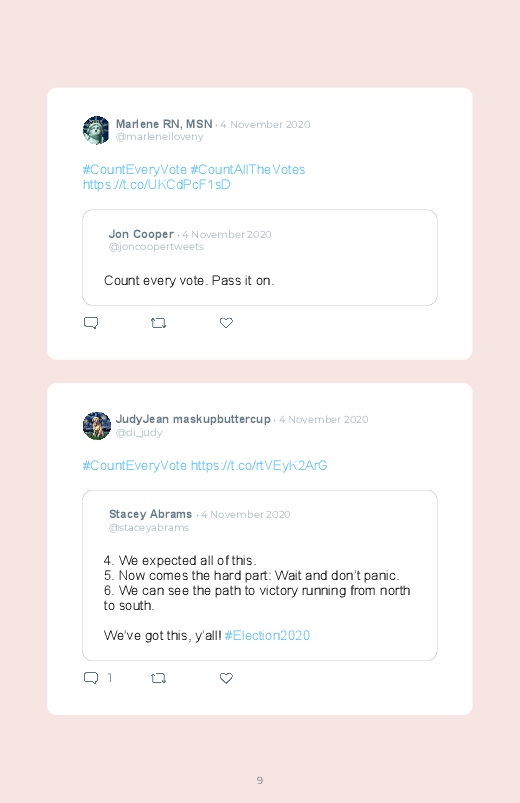
Task: Open Jon Cooper's profile name
Action: point(141,234)
